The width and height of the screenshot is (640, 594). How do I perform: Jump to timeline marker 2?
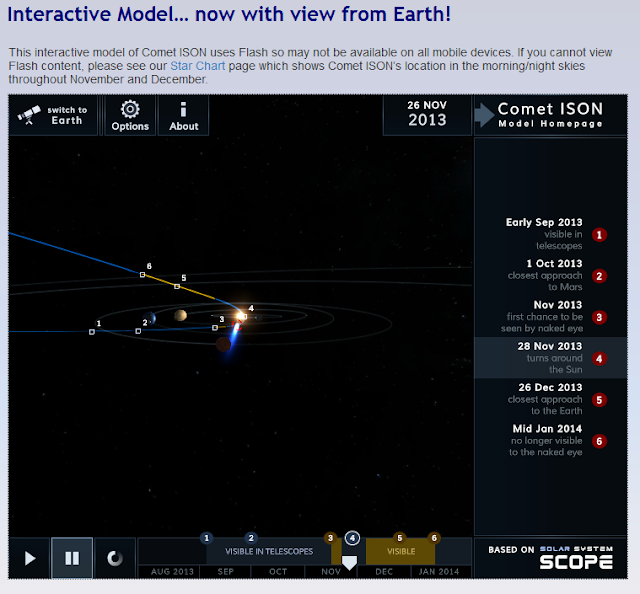click(251, 538)
